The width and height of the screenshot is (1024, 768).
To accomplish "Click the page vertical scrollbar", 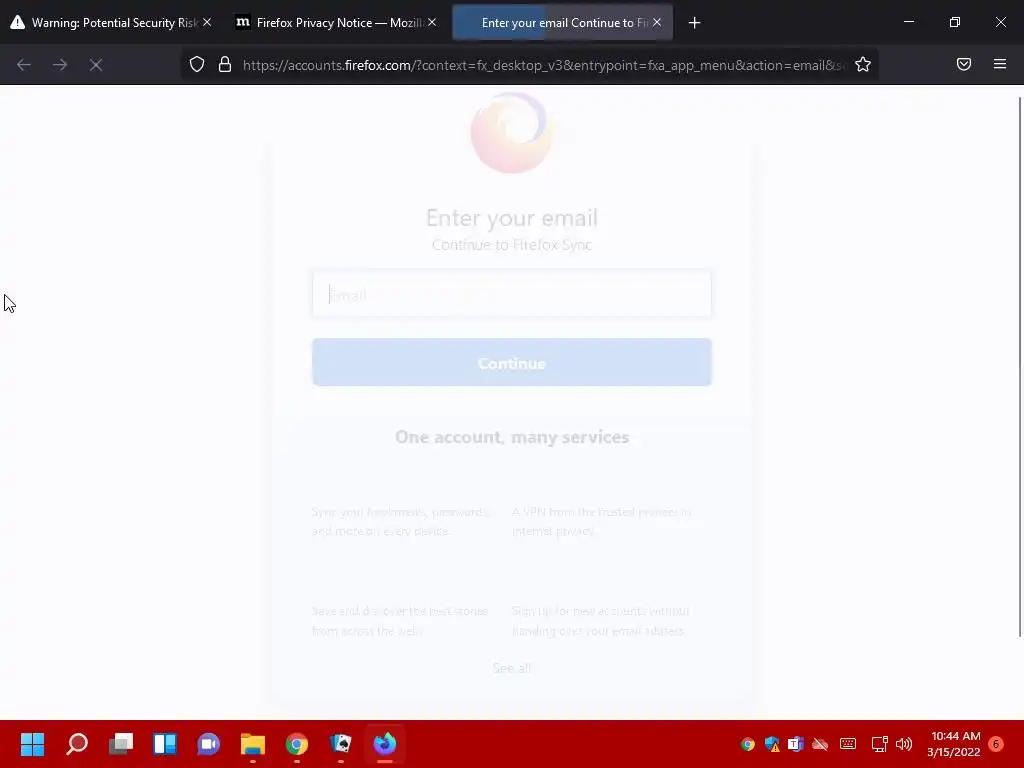I will (x=1020, y=366).
